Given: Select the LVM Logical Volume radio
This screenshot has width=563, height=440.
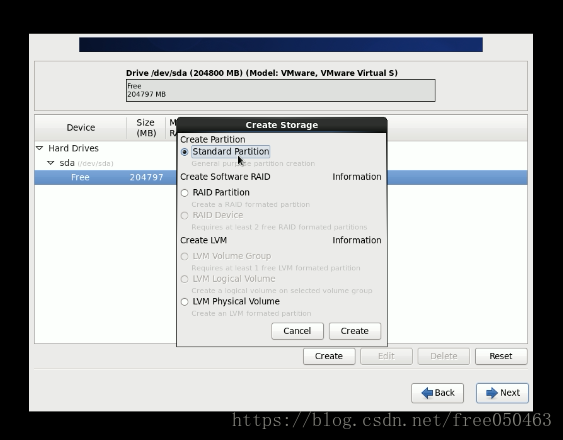Looking at the screenshot, I should coord(185,279).
